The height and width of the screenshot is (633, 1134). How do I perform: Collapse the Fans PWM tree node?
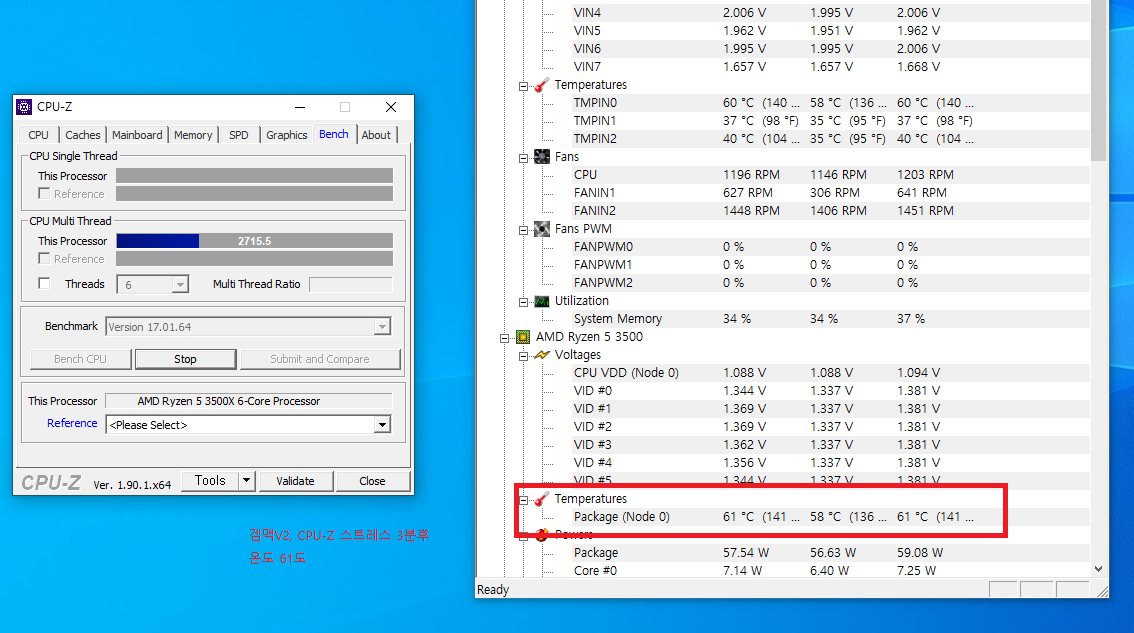point(524,230)
